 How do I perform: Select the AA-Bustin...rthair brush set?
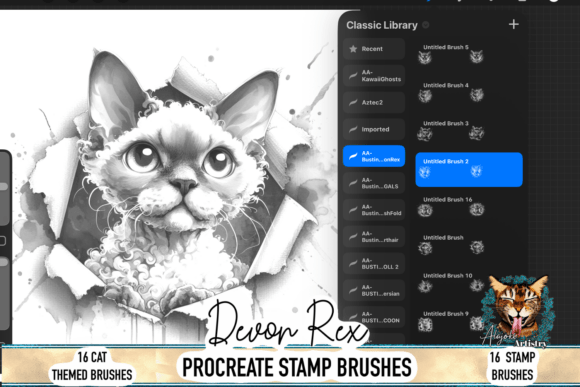(x=374, y=236)
